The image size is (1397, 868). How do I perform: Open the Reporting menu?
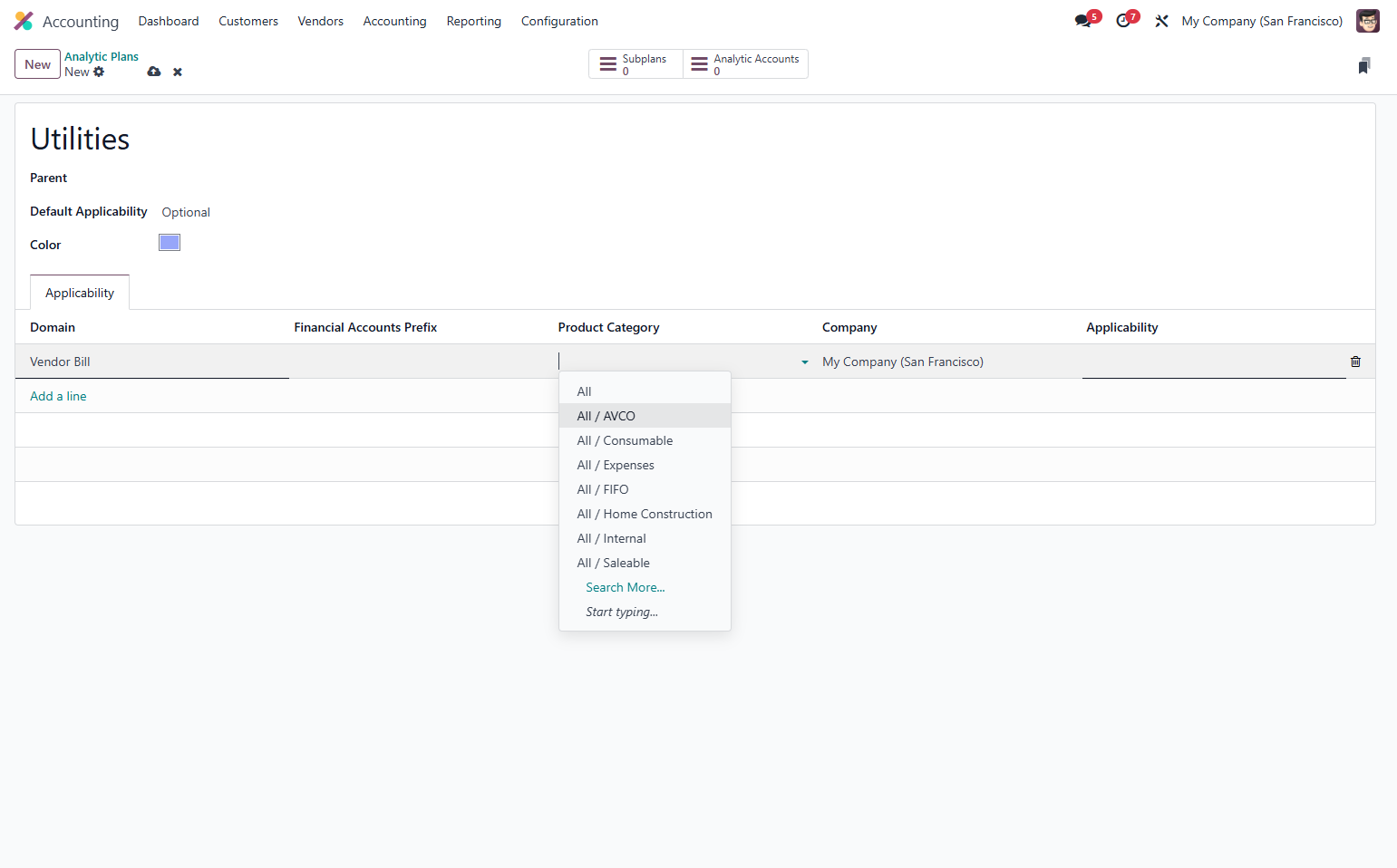coord(474,21)
